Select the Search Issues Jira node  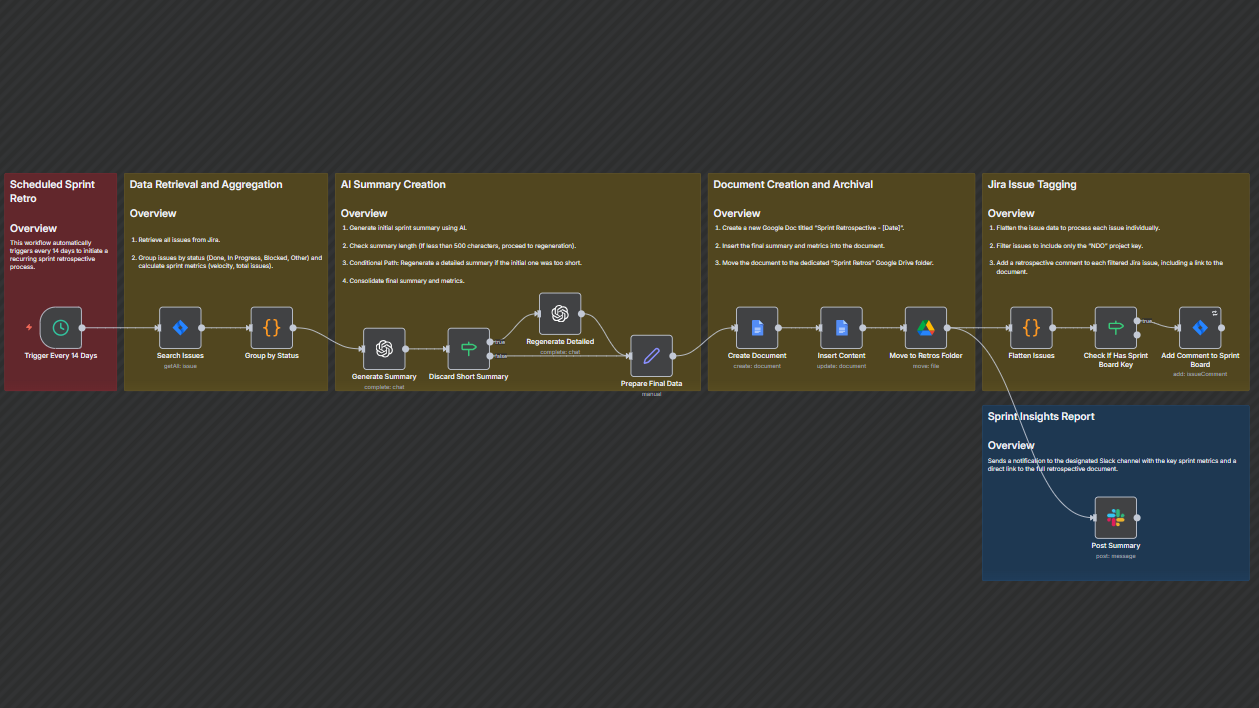point(179,327)
